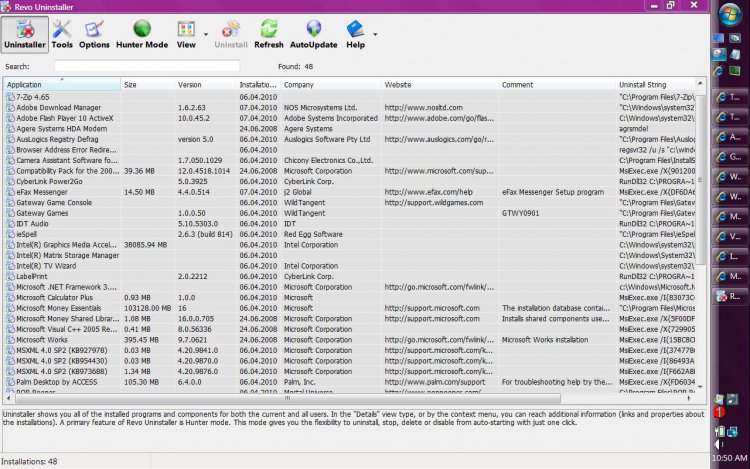750x469 pixels.
Task: Sort by the Uninstall String column header
Action: tap(655, 85)
